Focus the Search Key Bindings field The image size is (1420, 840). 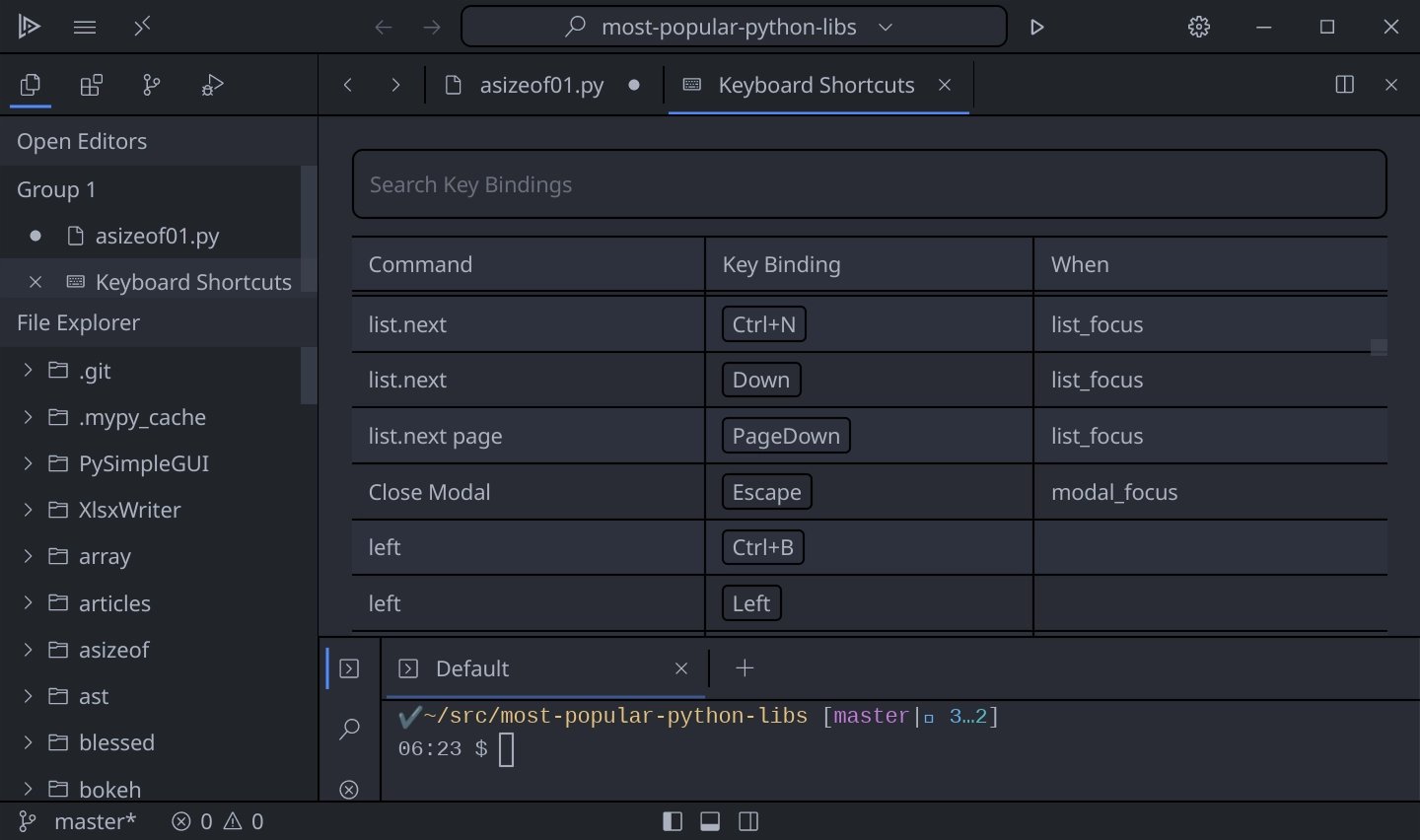[869, 184]
